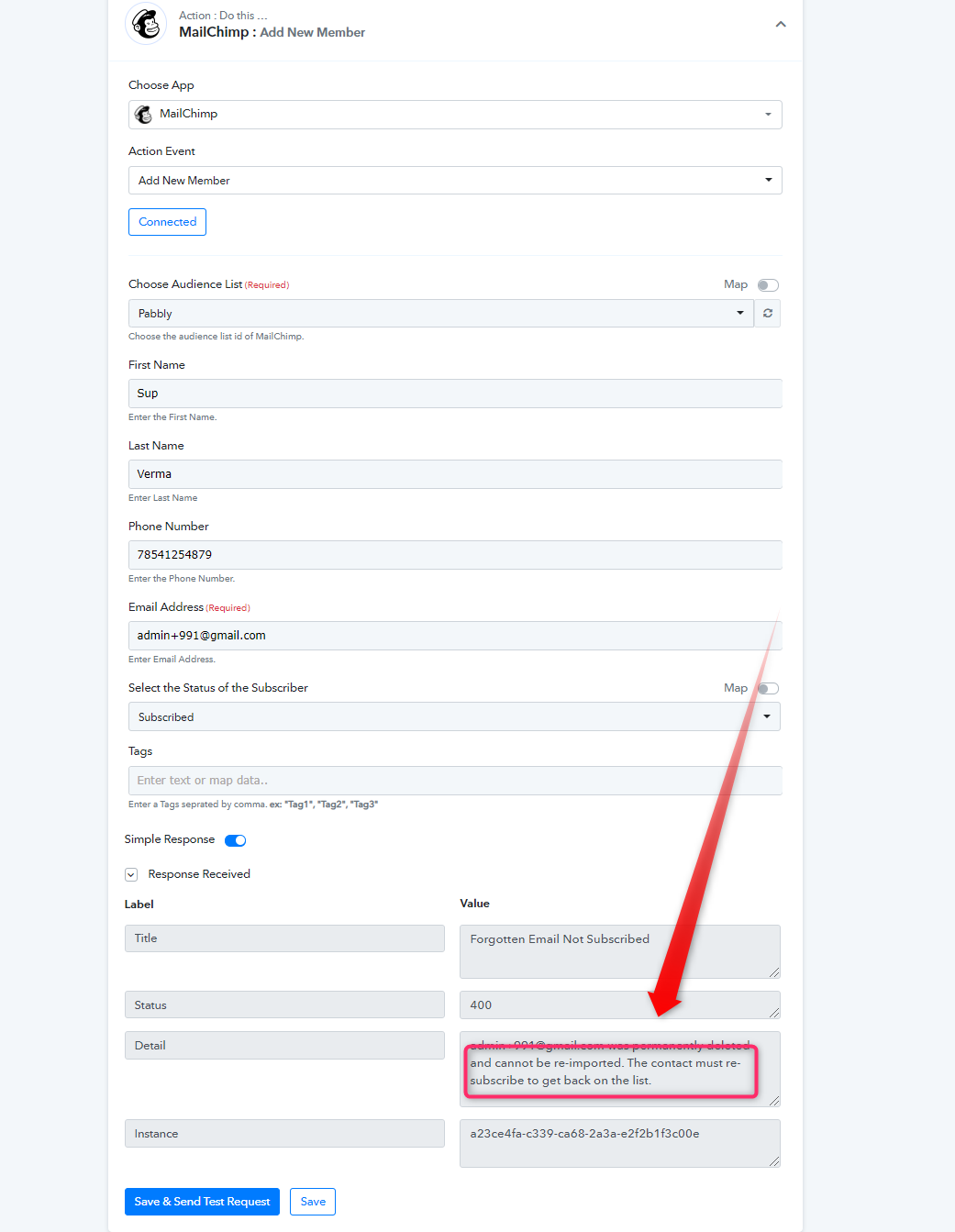The height and width of the screenshot is (1232, 955).
Task: Collapse the action step with the chevron
Action: tap(781, 25)
